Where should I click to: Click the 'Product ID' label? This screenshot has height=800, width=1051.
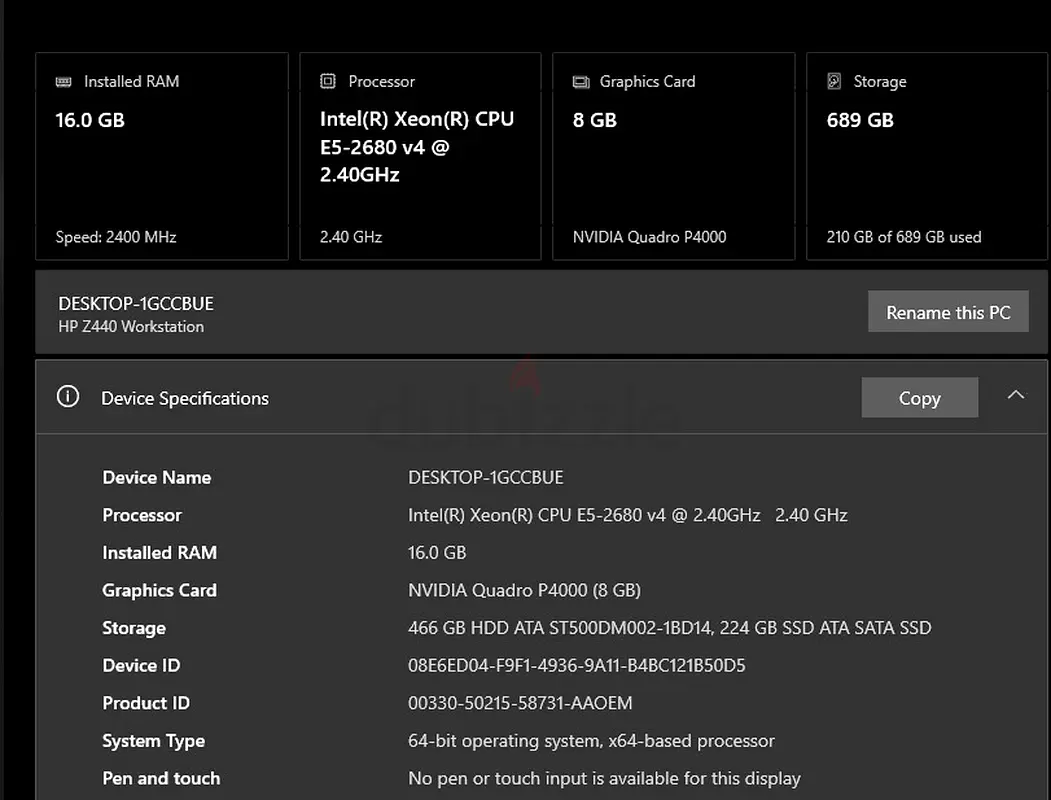pyautogui.click(x=146, y=703)
